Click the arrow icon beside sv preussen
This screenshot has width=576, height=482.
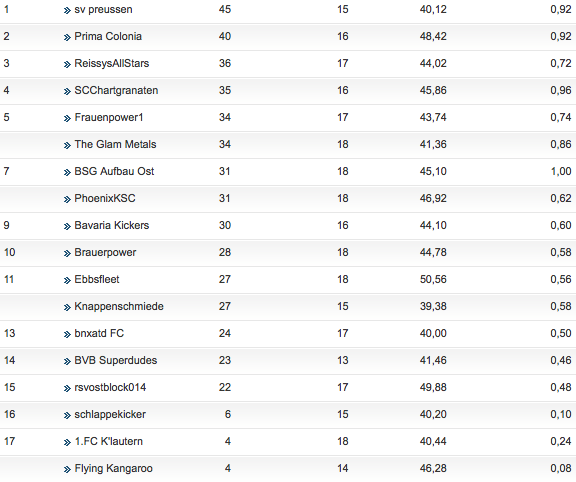pos(67,11)
